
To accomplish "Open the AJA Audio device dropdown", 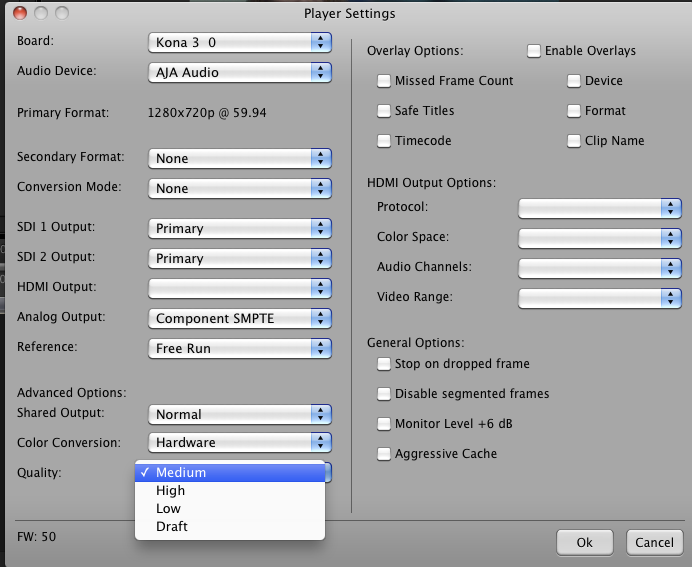I will tap(240, 72).
